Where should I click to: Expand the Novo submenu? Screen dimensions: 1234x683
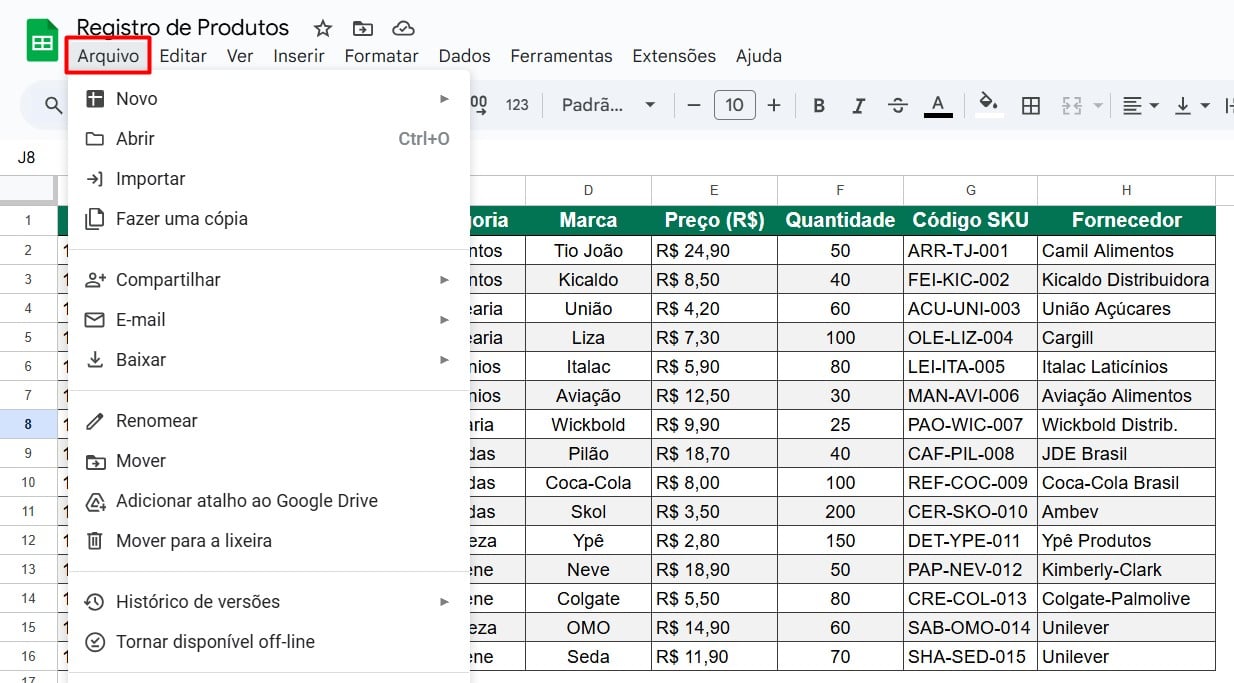268,99
